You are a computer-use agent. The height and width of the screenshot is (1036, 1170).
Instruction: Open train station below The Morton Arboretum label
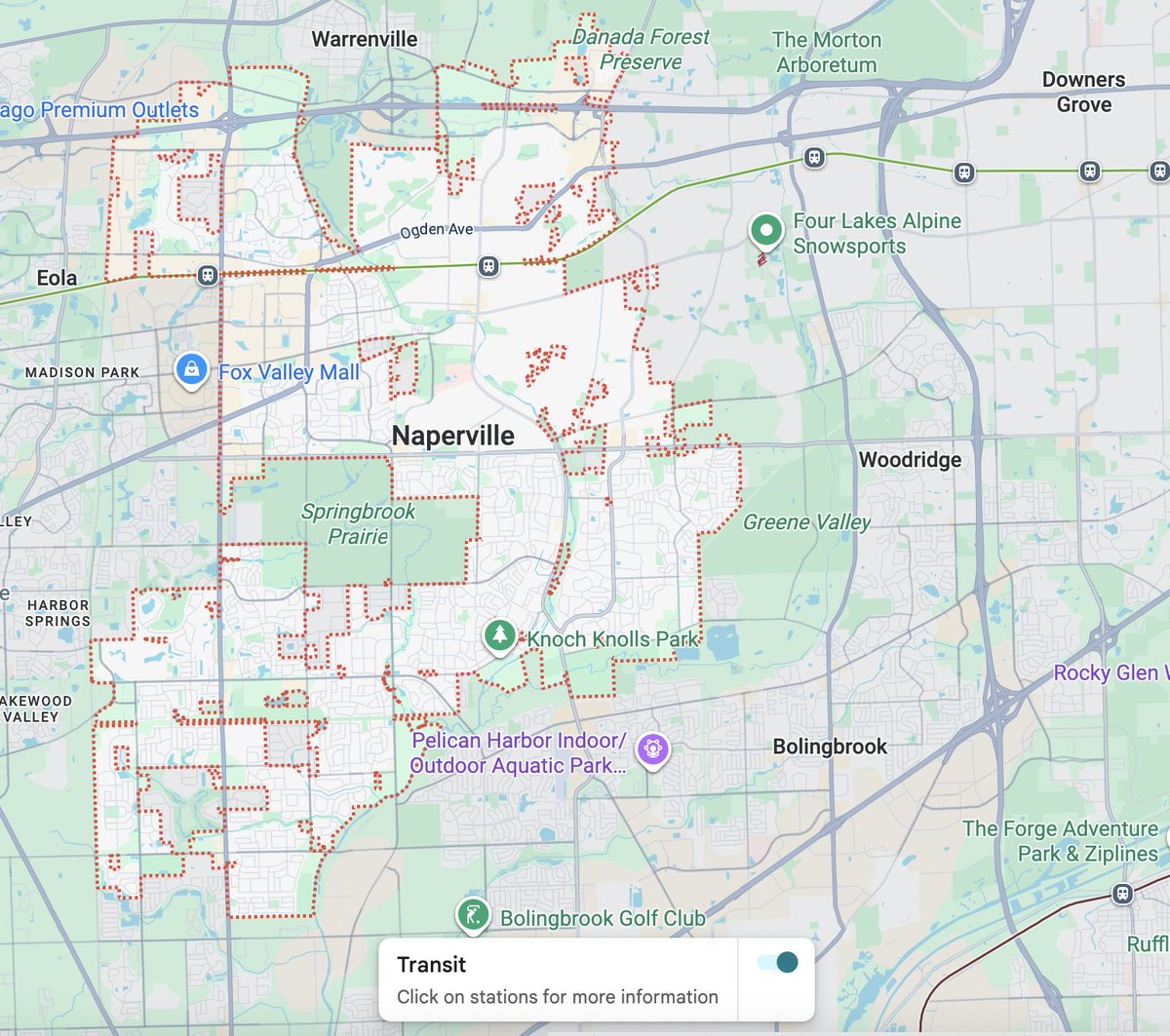point(814,157)
